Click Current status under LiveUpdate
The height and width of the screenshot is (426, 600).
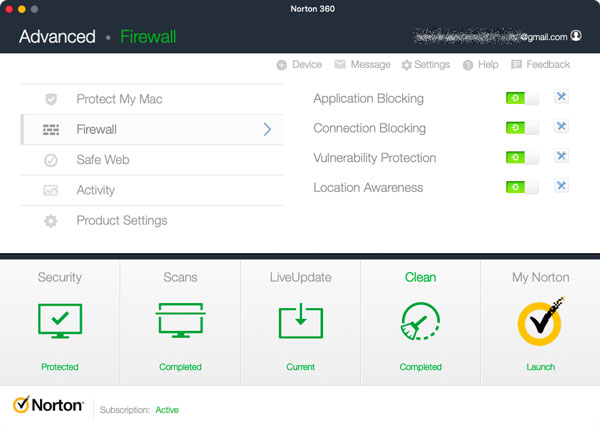301,367
